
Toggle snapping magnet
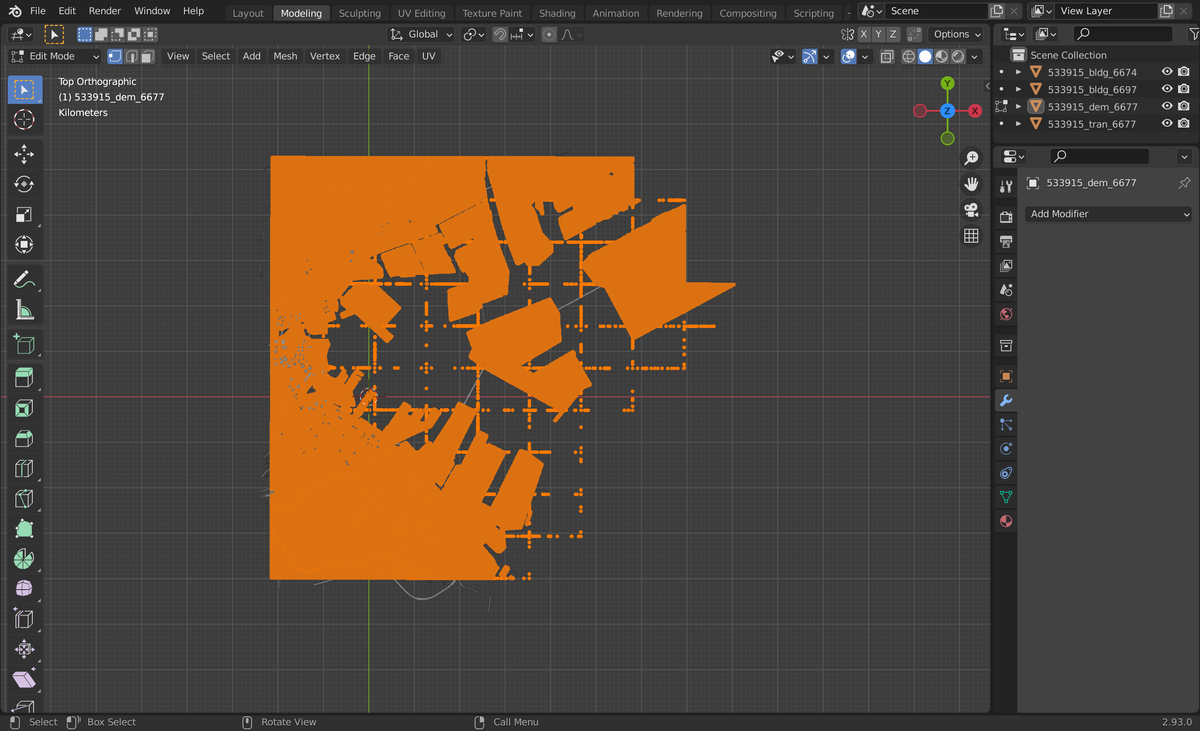pyautogui.click(x=500, y=34)
